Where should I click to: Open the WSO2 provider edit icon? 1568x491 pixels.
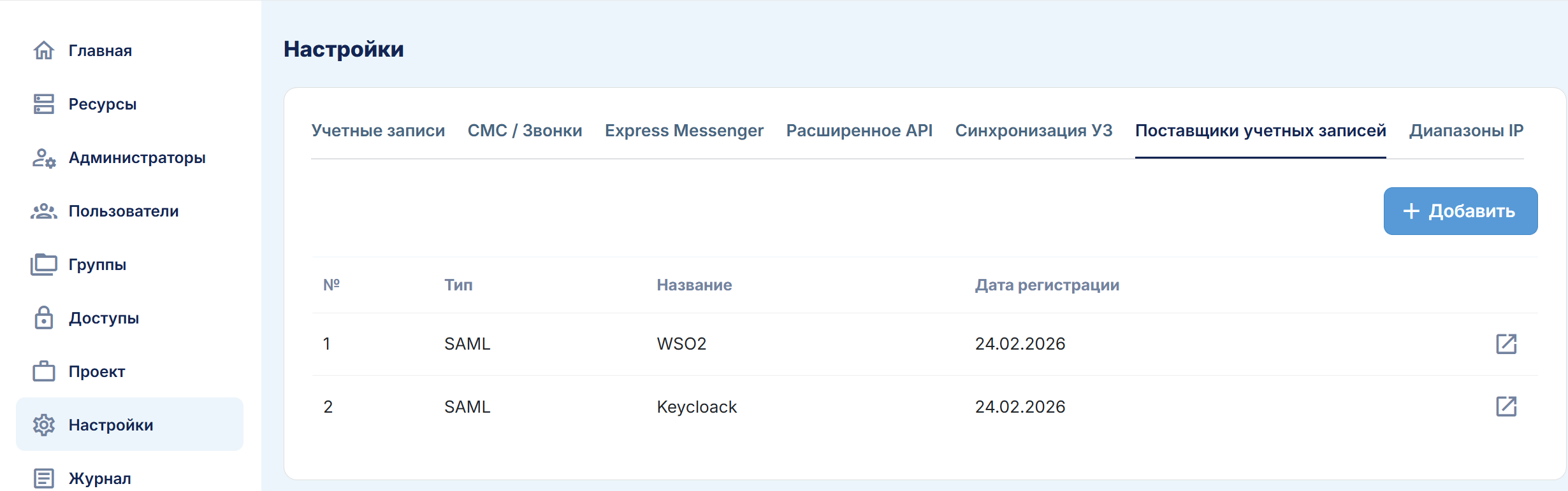(x=1506, y=344)
